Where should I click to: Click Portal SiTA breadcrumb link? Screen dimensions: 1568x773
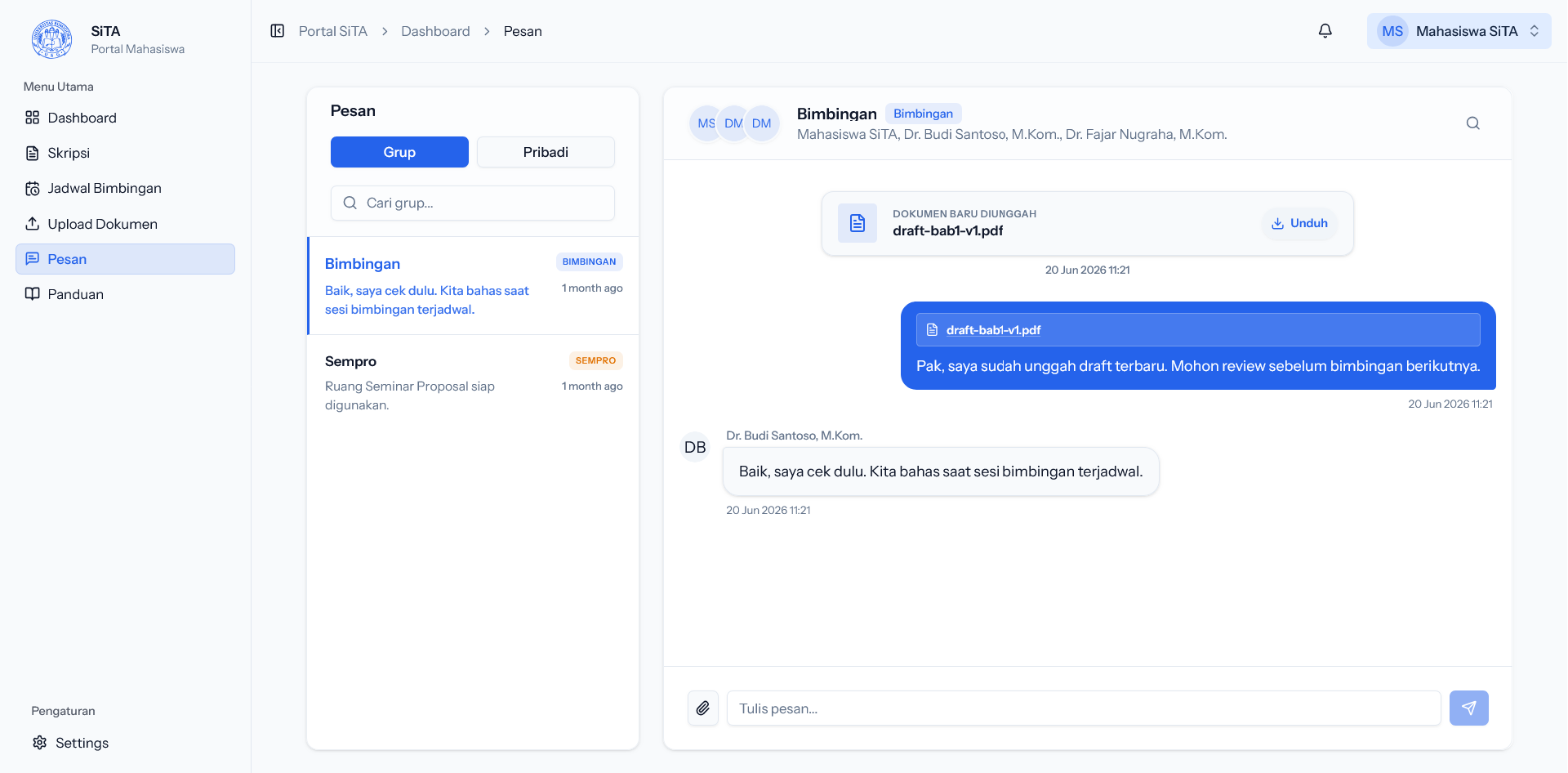click(333, 31)
